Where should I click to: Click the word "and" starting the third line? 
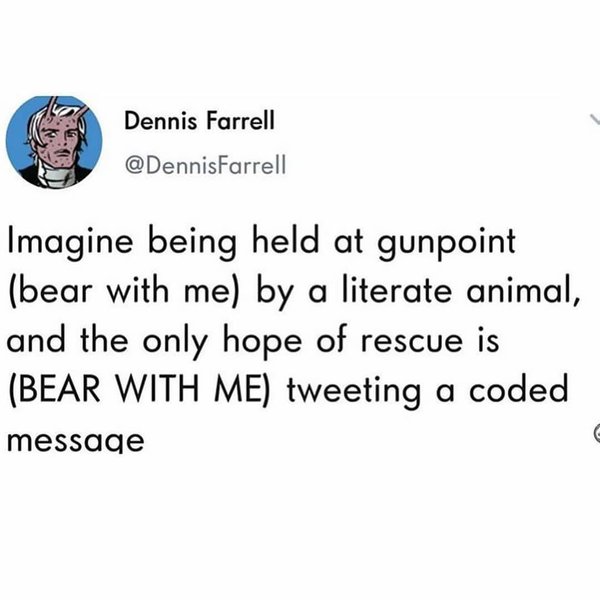point(36,341)
